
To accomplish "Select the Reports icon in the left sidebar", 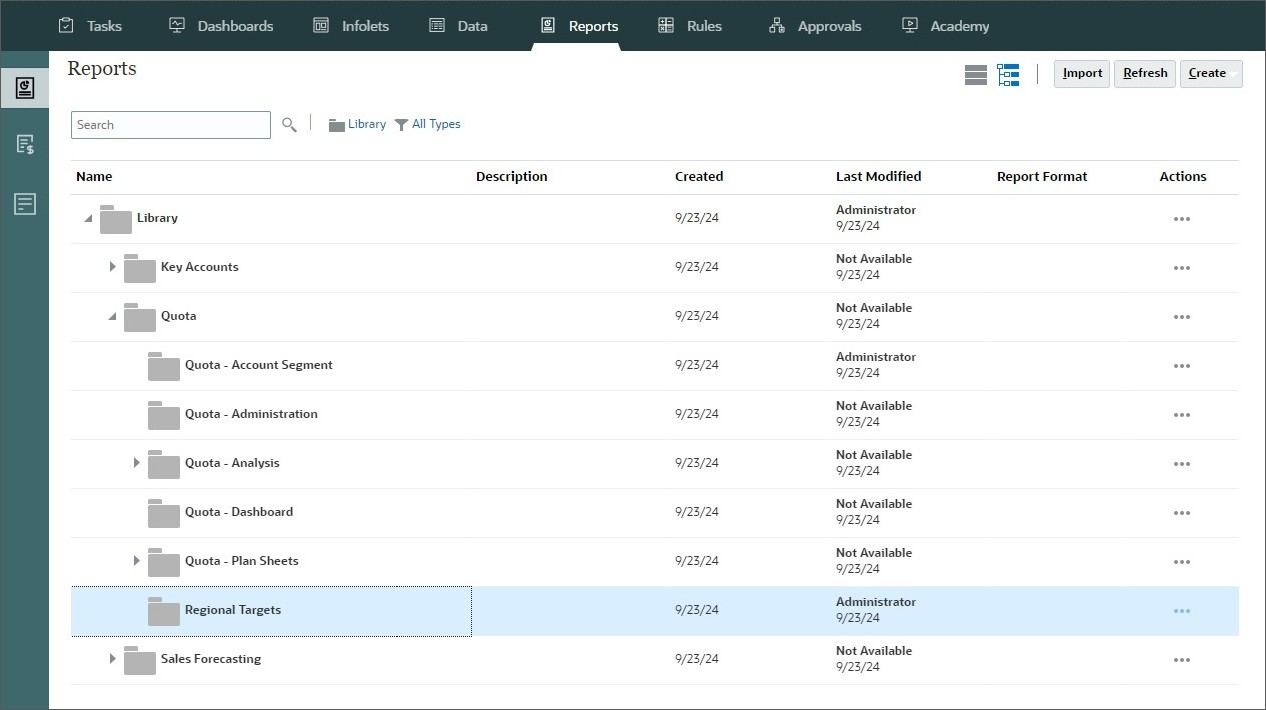I will coord(25,87).
